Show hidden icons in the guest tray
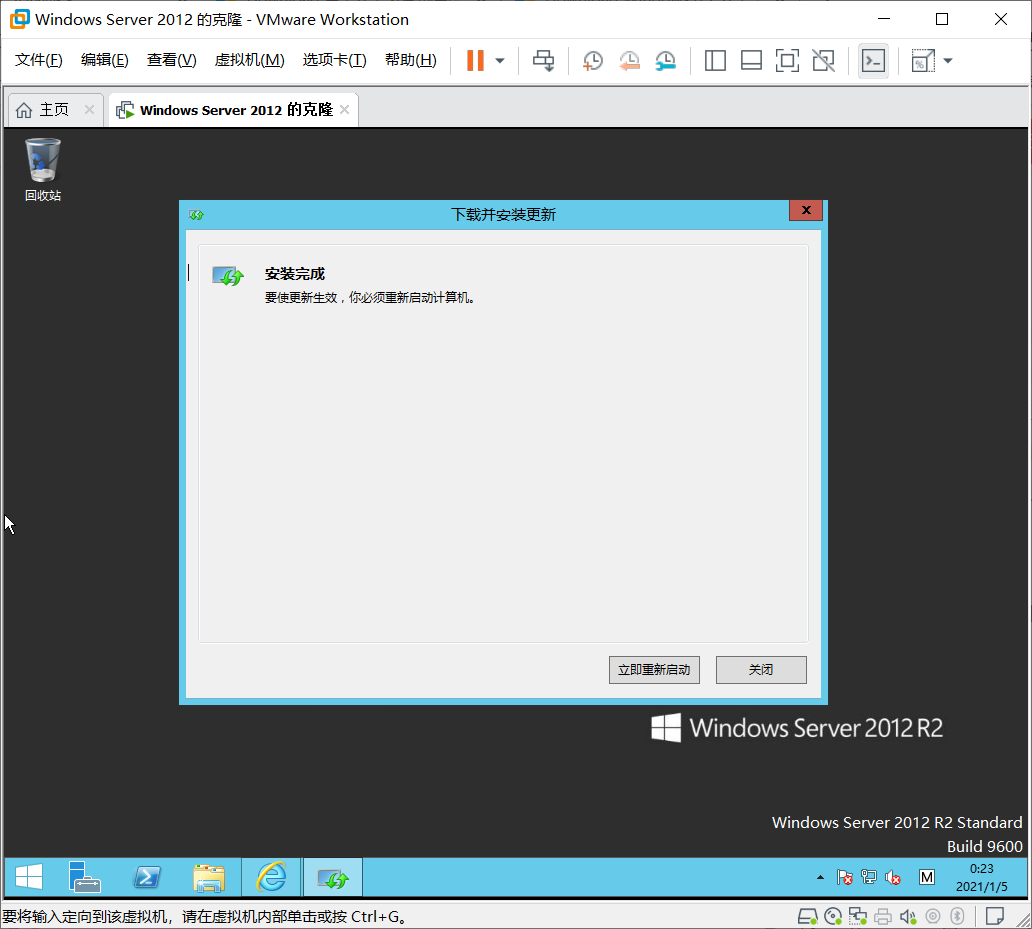Viewport: 1032px width, 929px height. pyautogui.click(x=821, y=877)
